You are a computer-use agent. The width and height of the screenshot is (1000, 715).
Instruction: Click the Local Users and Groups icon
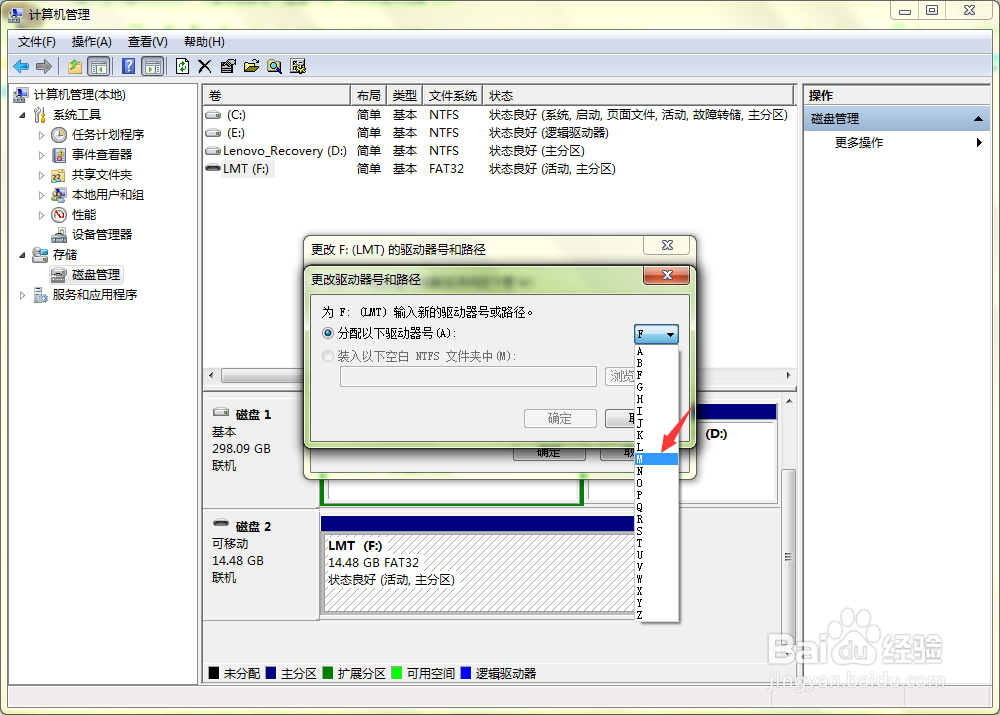tap(59, 195)
